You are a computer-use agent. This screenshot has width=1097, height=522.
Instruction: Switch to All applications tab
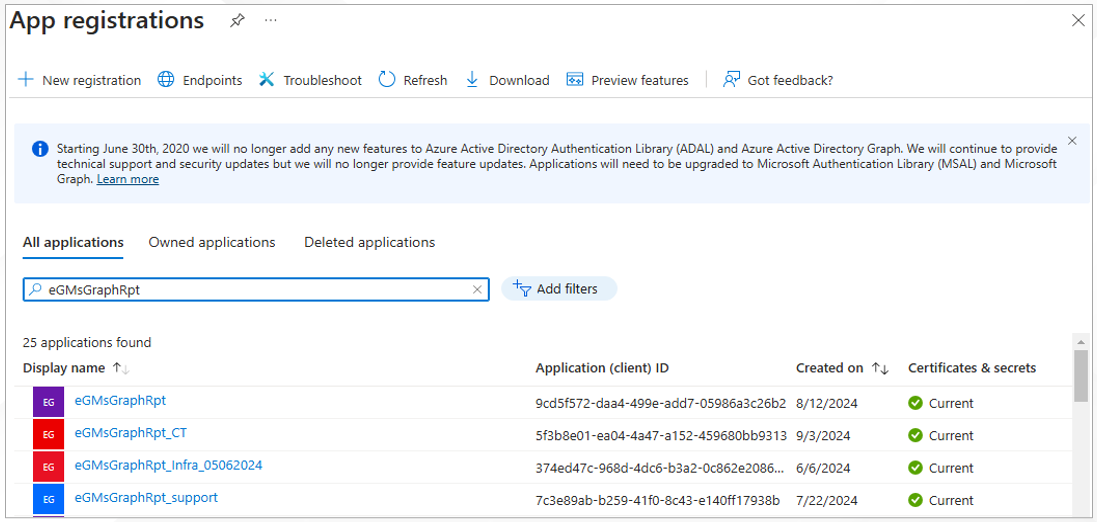coord(73,242)
